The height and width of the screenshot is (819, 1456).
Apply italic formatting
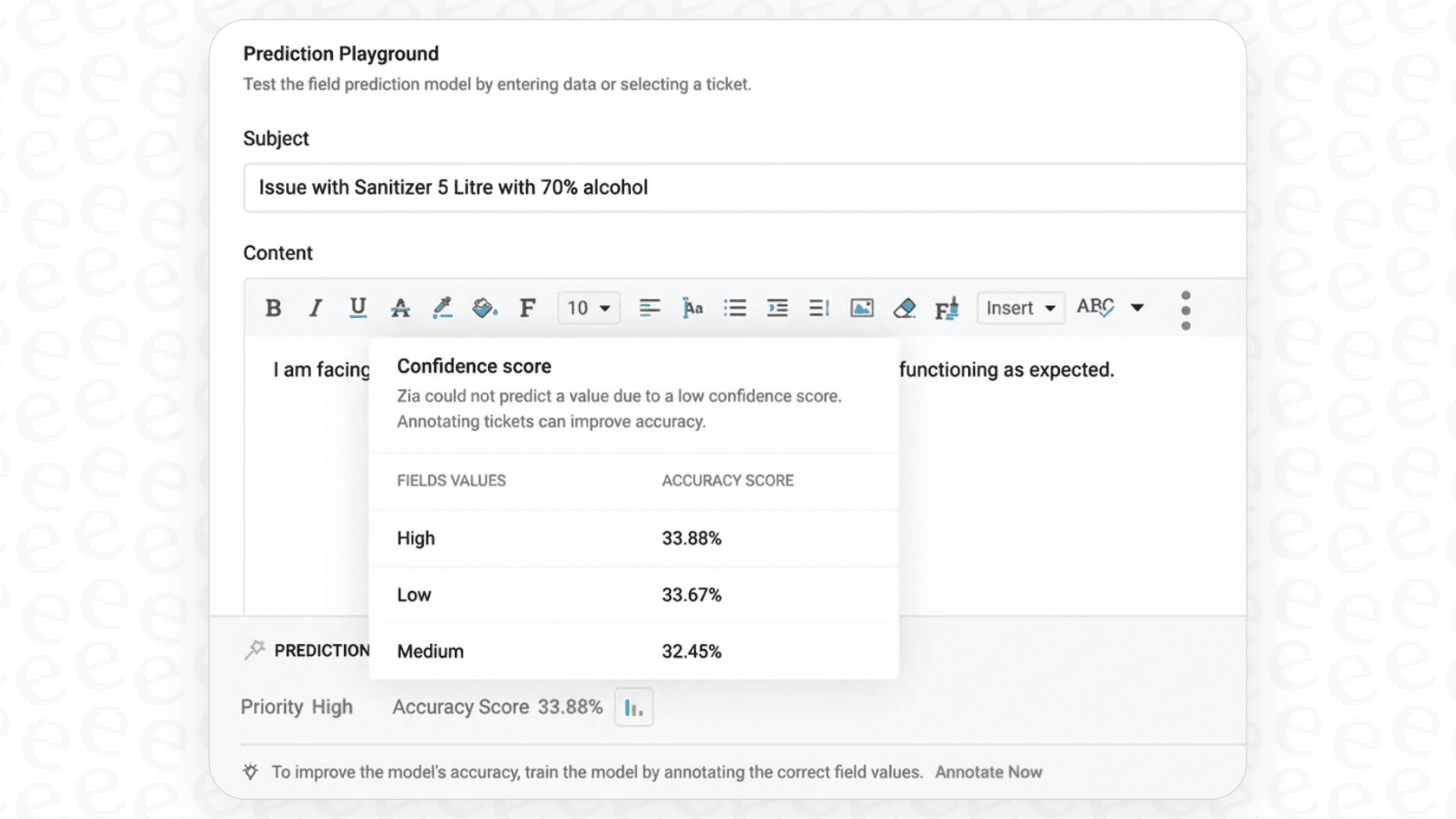[315, 308]
